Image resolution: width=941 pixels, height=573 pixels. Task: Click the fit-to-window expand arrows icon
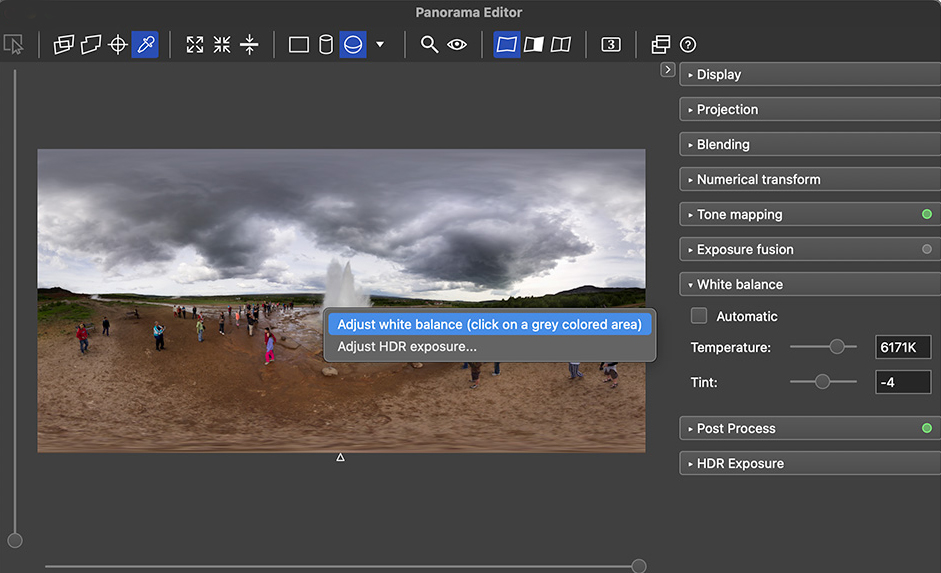[195, 45]
